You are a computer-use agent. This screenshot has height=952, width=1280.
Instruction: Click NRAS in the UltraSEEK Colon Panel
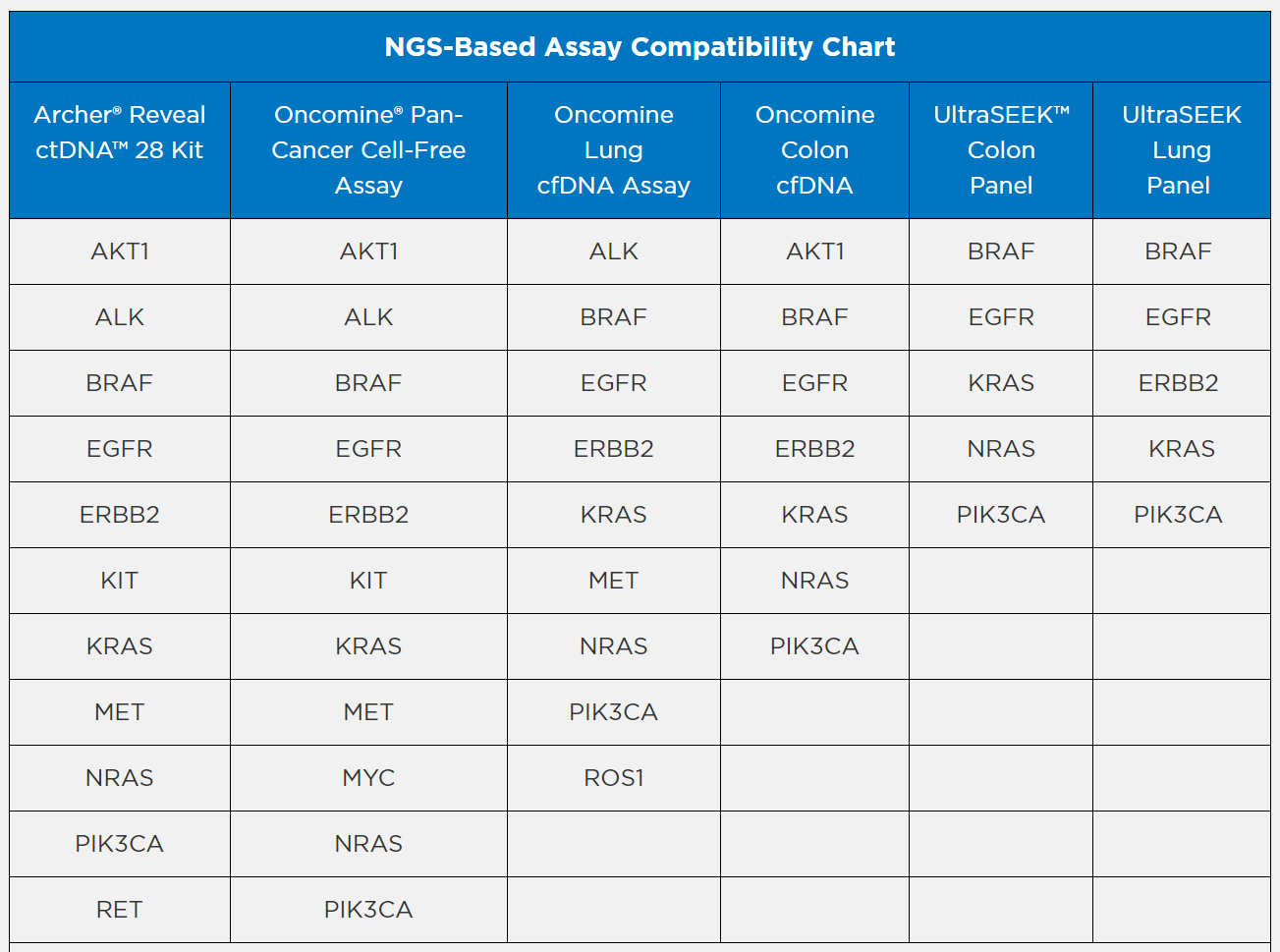[1001, 449]
